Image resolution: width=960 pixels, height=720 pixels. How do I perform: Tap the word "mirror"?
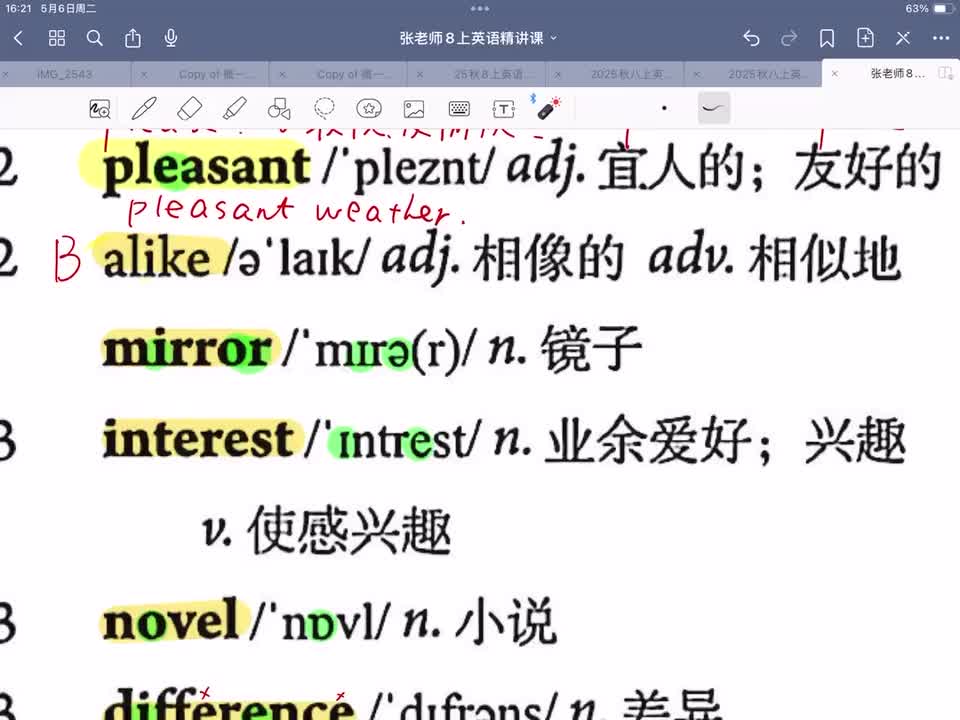[187, 350]
